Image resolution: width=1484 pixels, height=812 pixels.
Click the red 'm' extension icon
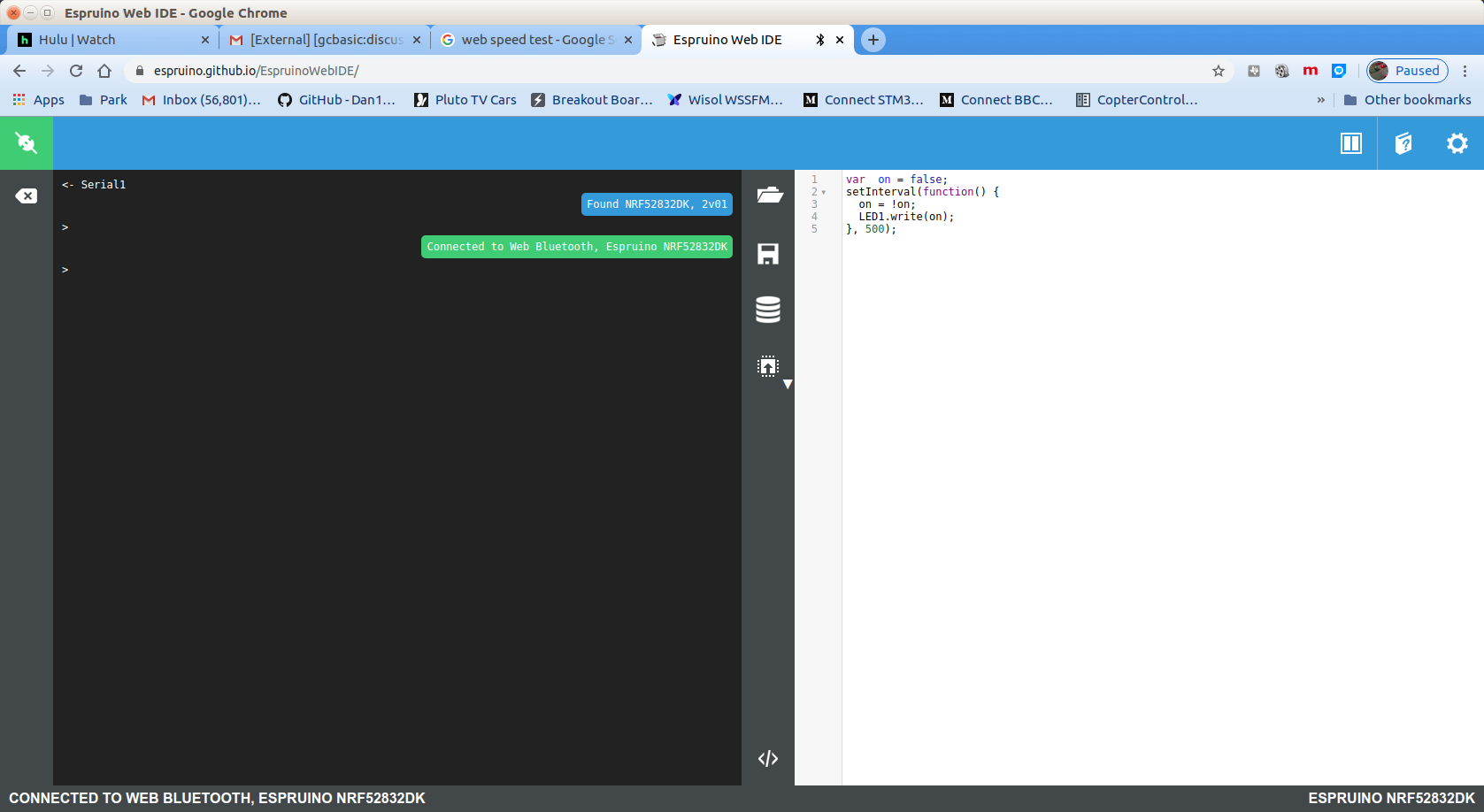1311,71
